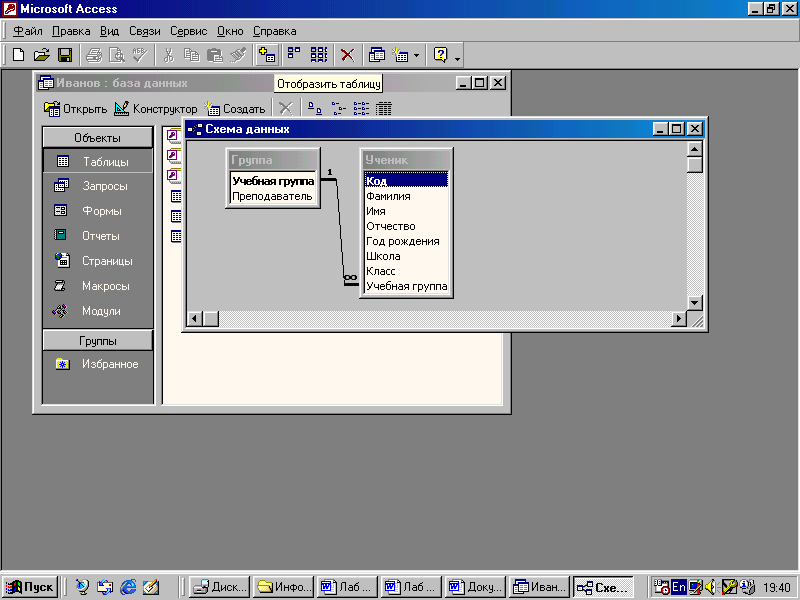Select Страницы in the objects bar

98,261
